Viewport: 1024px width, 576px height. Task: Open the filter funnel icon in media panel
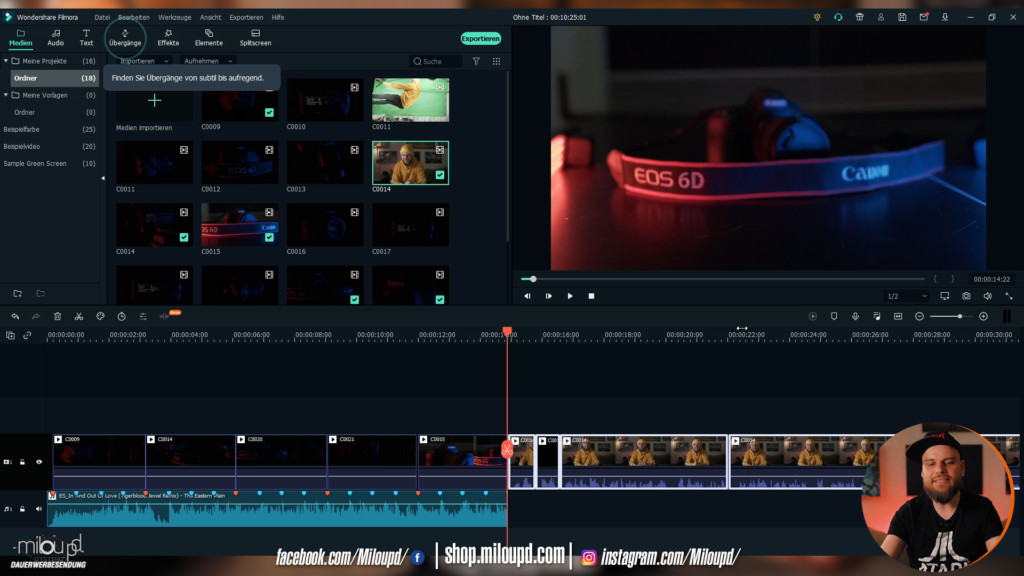click(x=476, y=61)
